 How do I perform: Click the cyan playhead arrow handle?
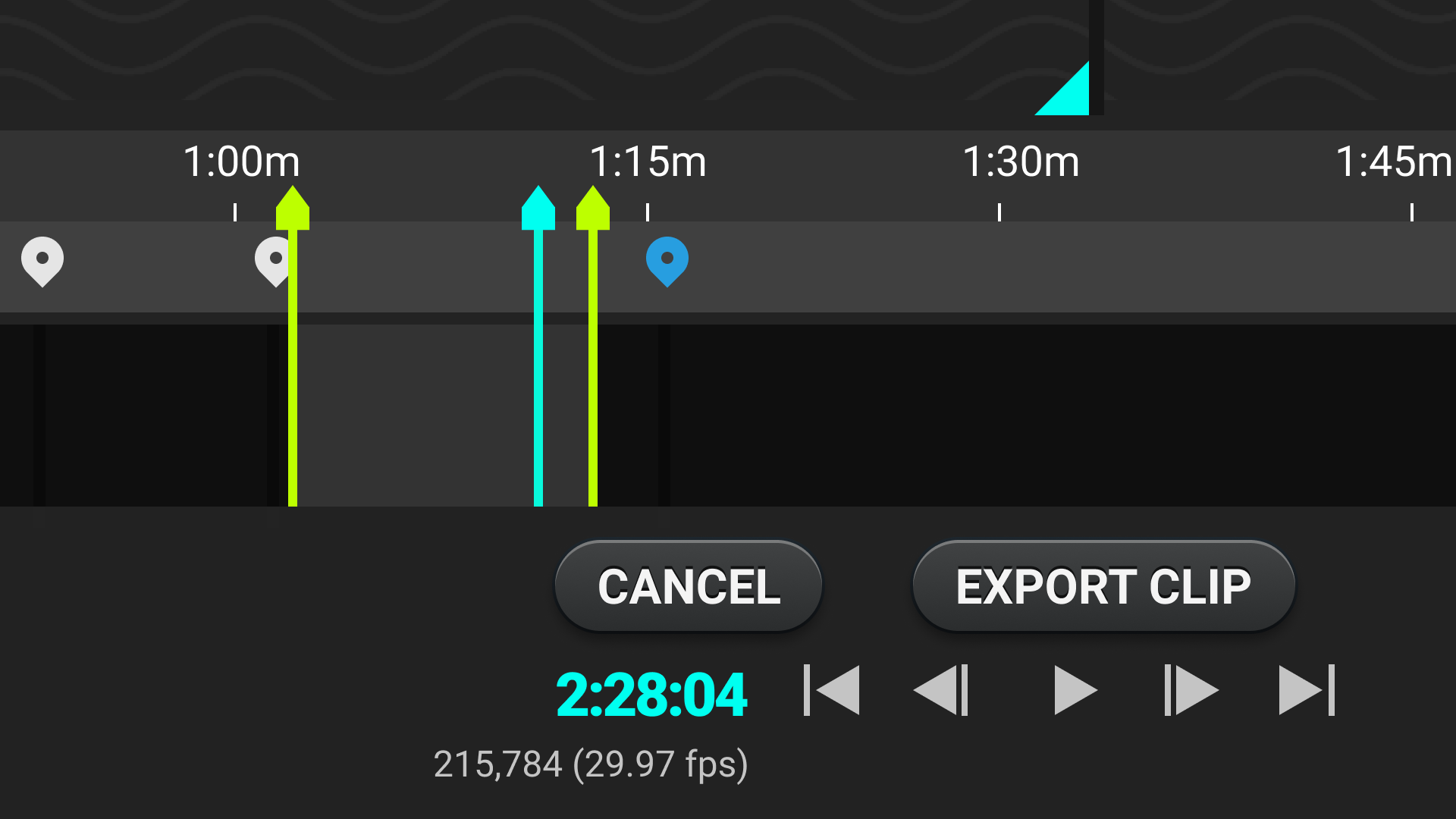click(538, 208)
